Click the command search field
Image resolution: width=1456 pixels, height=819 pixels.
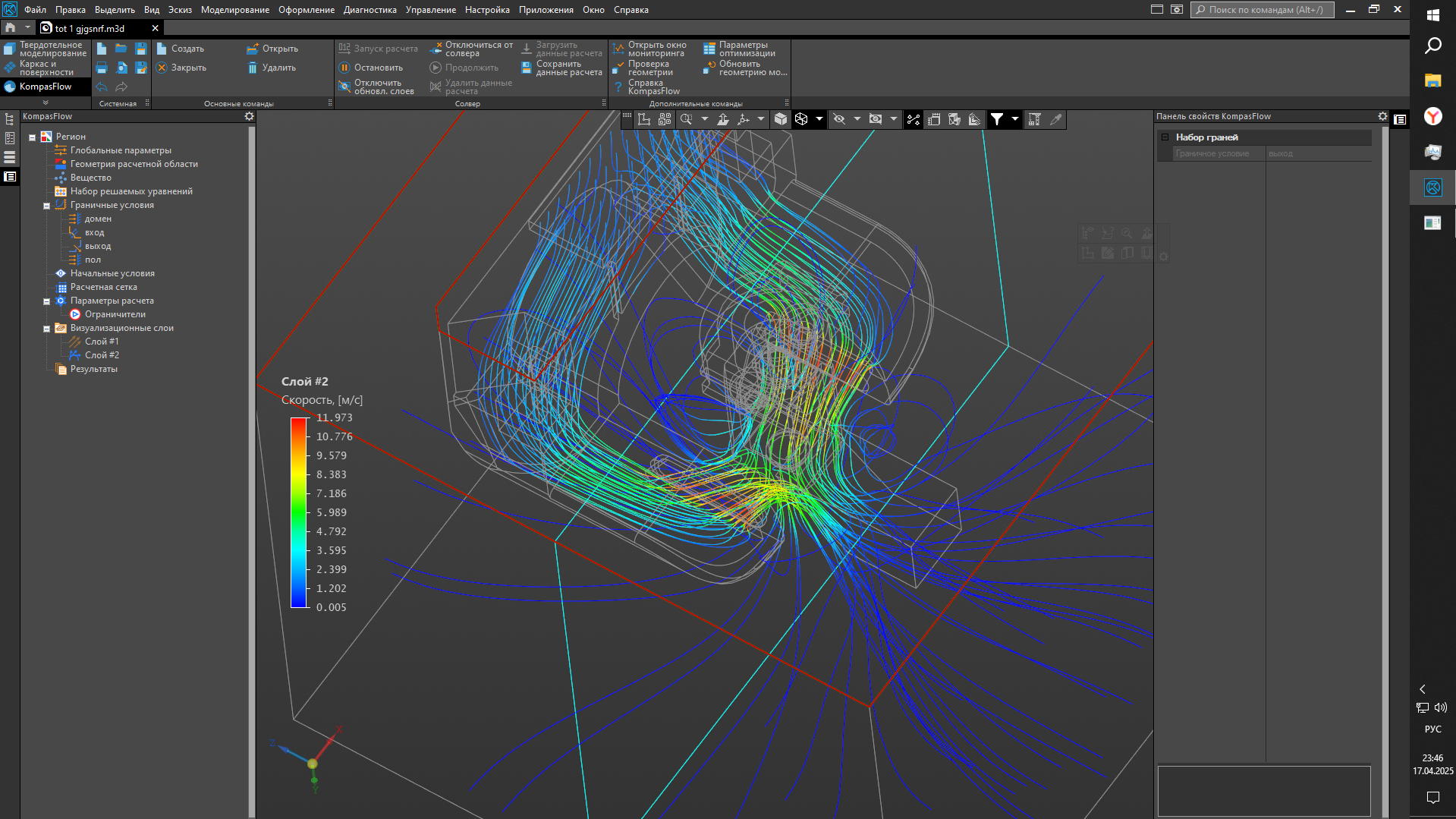(x=1263, y=10)
